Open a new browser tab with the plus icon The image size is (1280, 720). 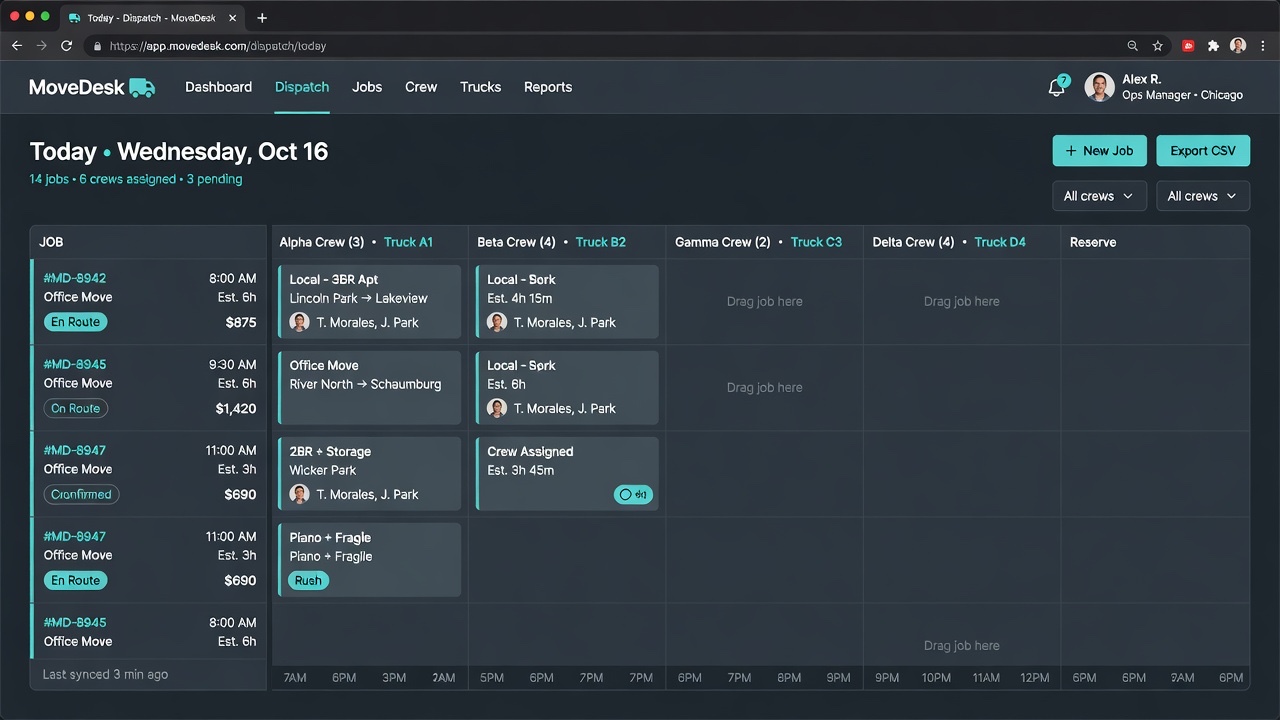click(262, 18)
